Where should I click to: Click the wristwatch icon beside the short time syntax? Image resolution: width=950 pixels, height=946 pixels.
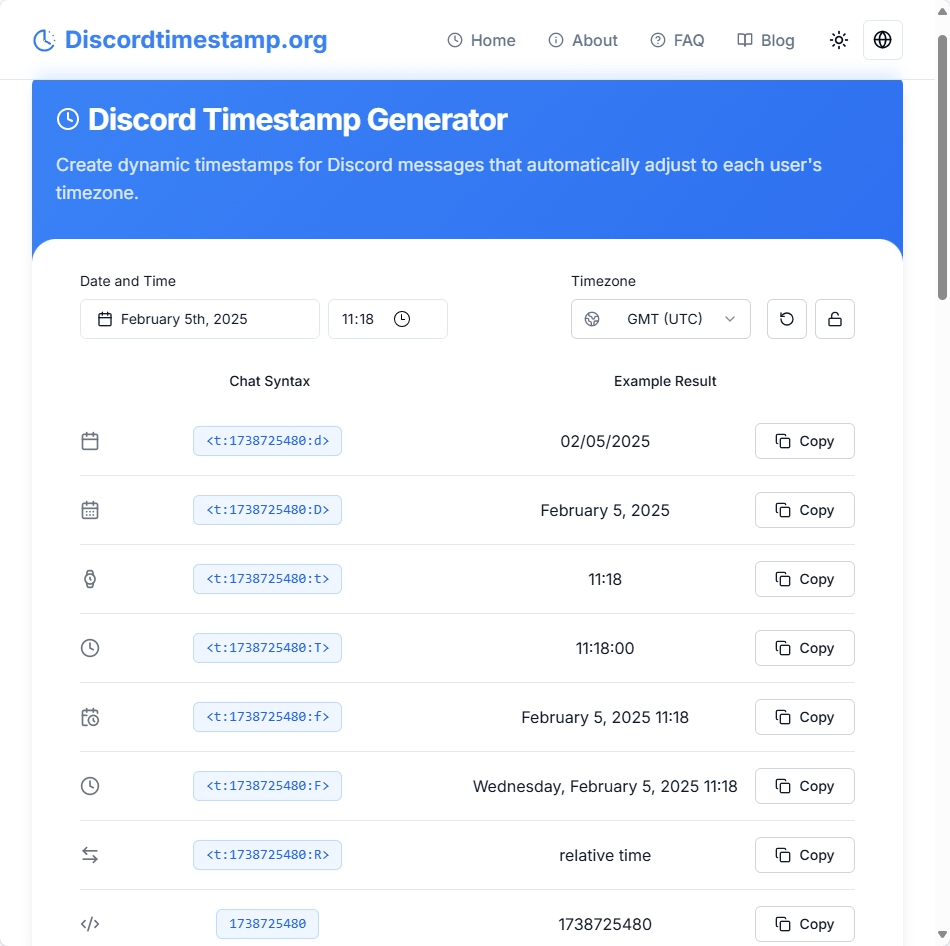(90, 578)
